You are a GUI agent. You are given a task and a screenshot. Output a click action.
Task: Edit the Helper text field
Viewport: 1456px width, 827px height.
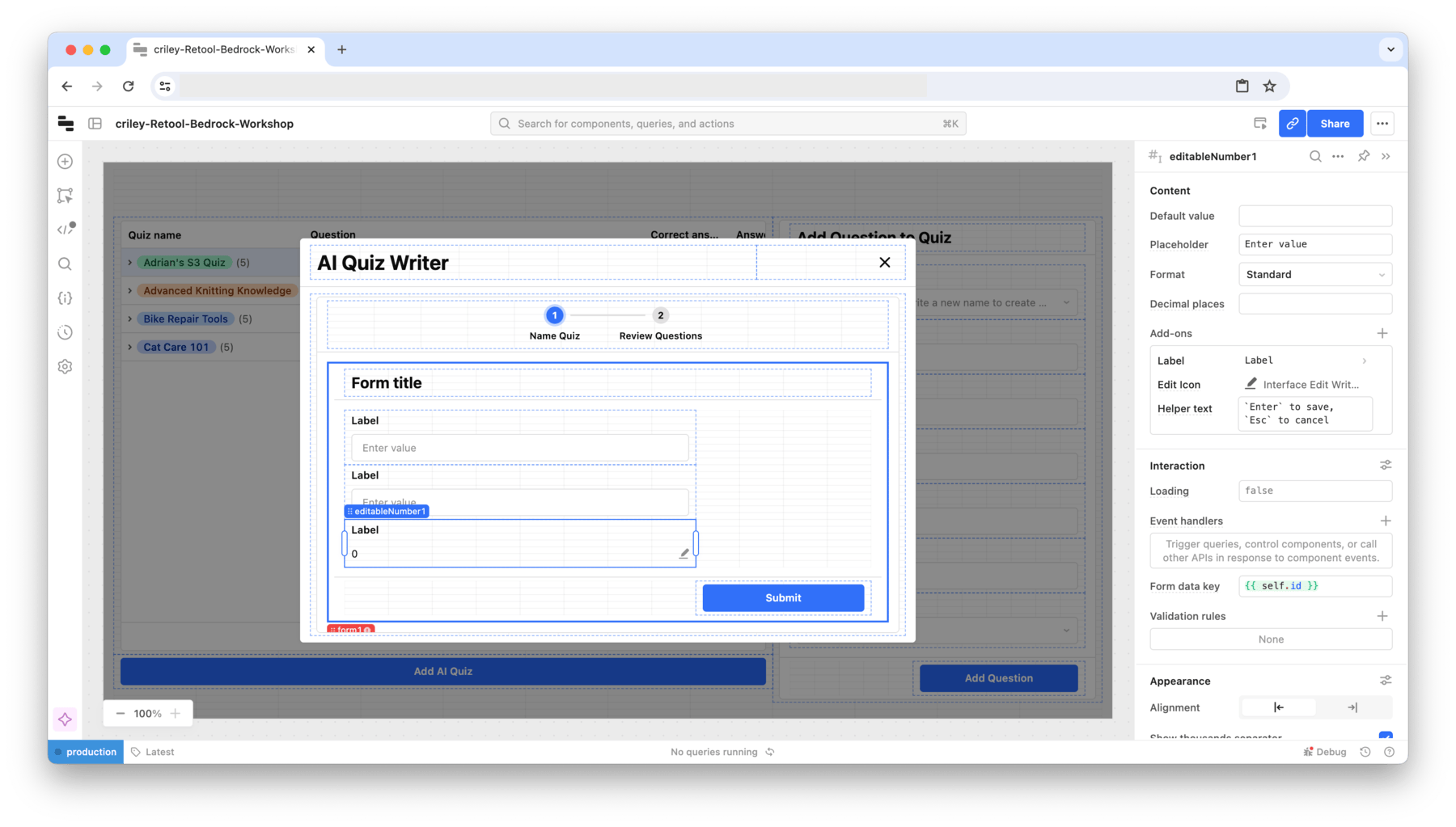point(1306,414)
